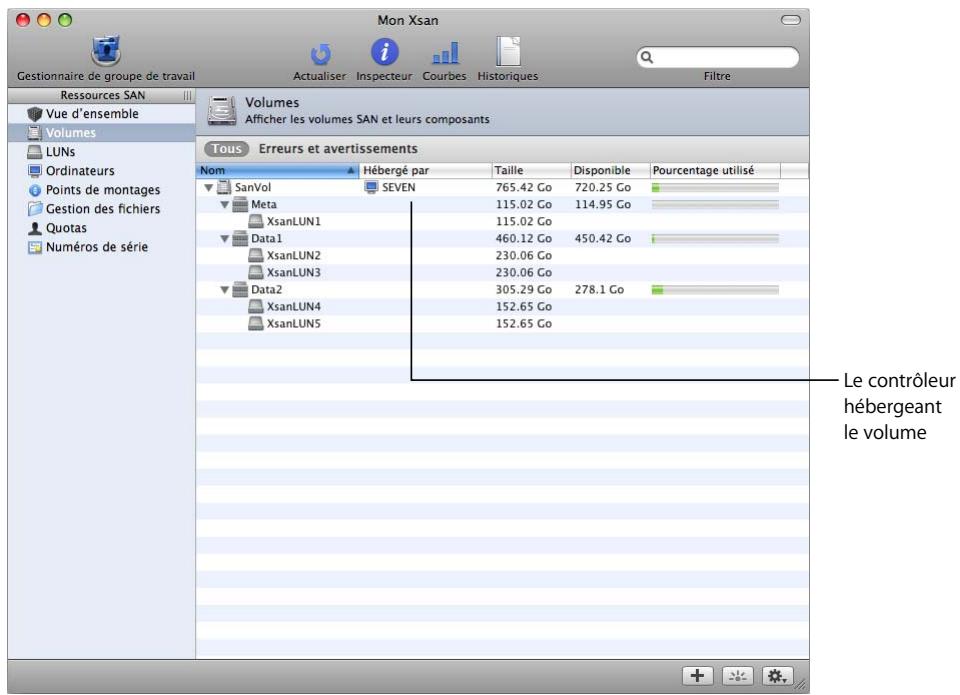Select the Tous filter tab
This screenshot has width=960, height=695.
pos(227,149)
